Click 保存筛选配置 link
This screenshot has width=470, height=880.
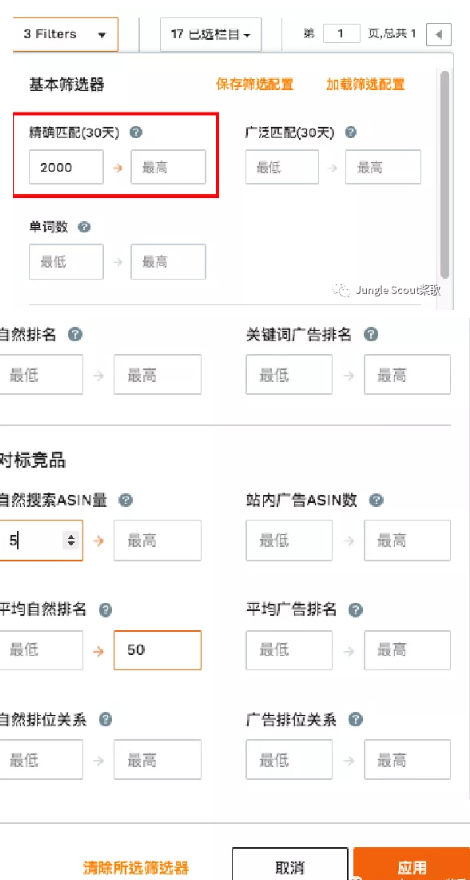point(254,85)
